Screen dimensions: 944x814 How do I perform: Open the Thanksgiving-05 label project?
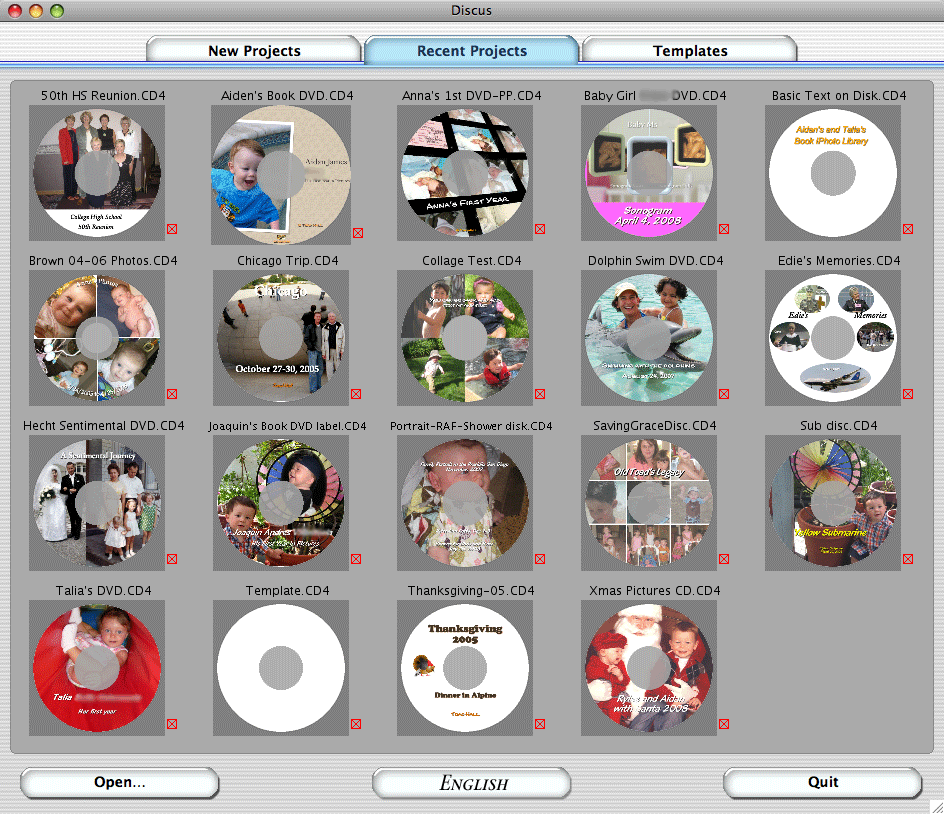click(x=465, y=667)
